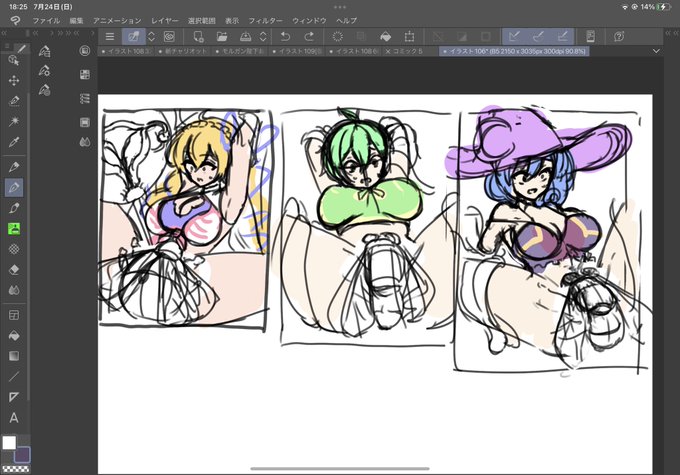Select the Text tool
680x475 pixels.
click(14, 418)
